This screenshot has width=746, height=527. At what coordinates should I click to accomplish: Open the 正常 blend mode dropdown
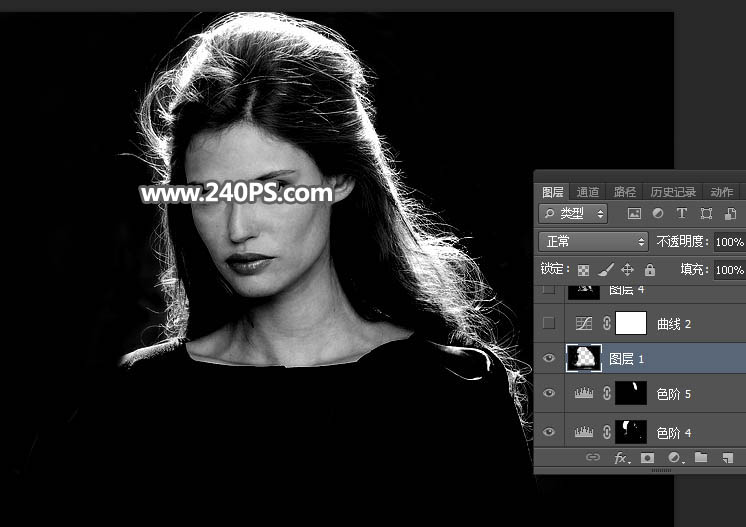coord(593,242)
